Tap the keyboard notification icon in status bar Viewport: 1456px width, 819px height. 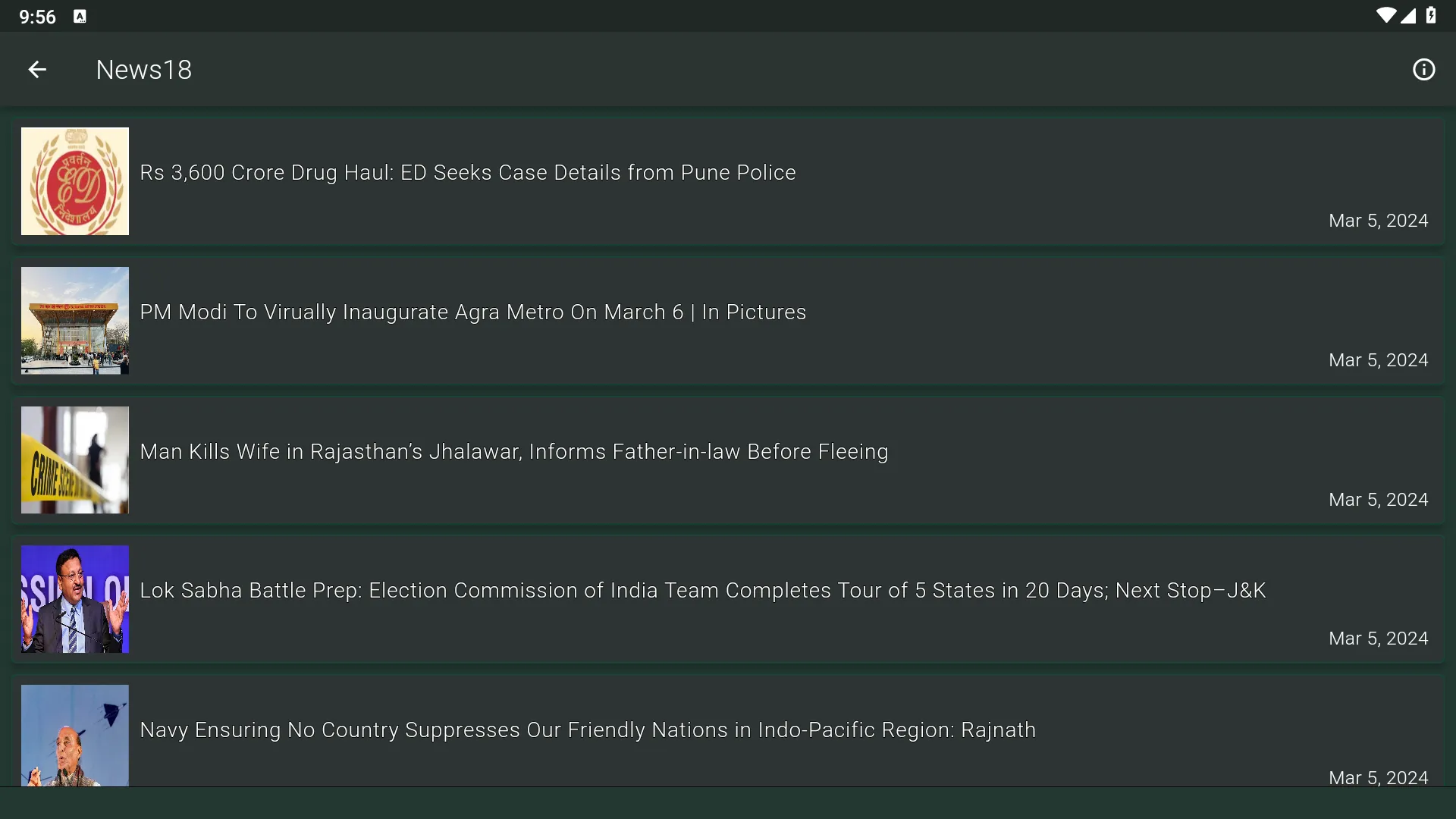click(x=80, y=17)
